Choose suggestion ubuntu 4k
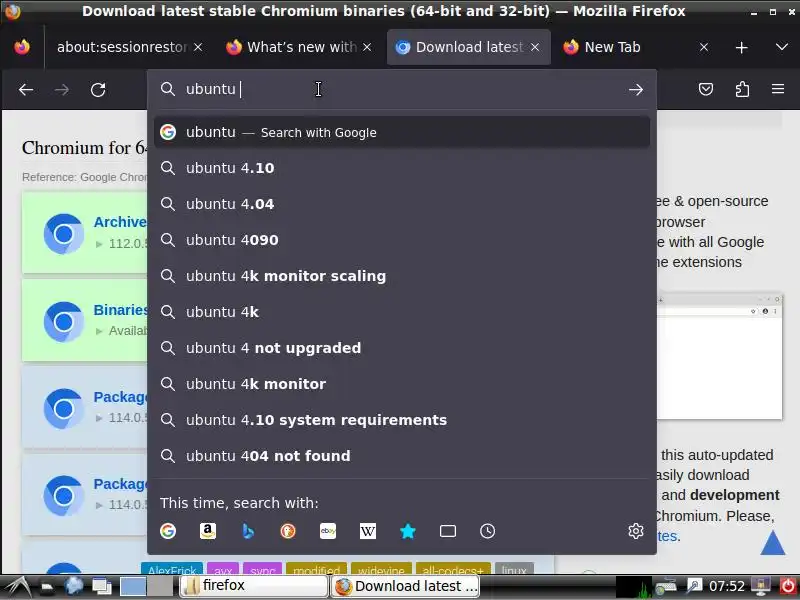Image resolution: width=800 pixels, height=600 pixels. [402, 312]
